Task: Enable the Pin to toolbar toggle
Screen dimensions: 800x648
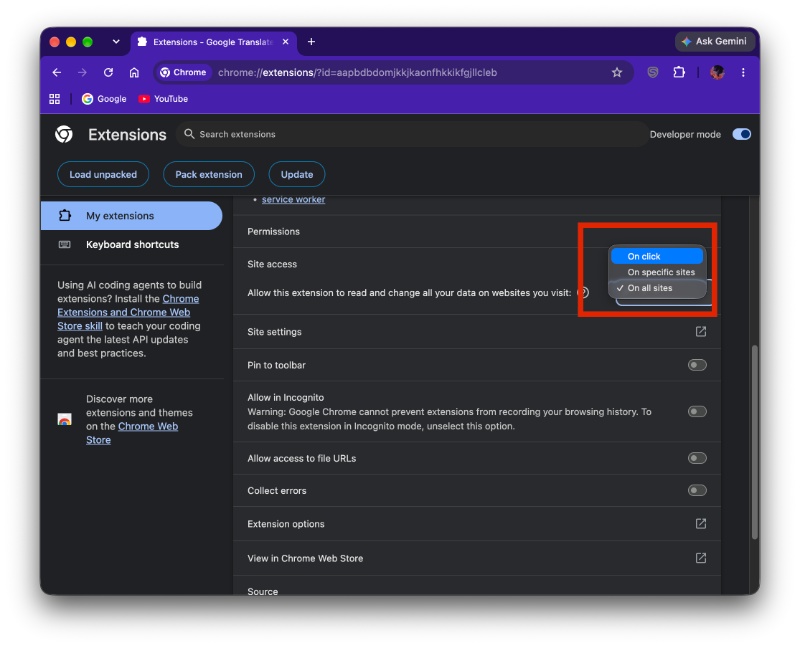Action: pos(697,365)
